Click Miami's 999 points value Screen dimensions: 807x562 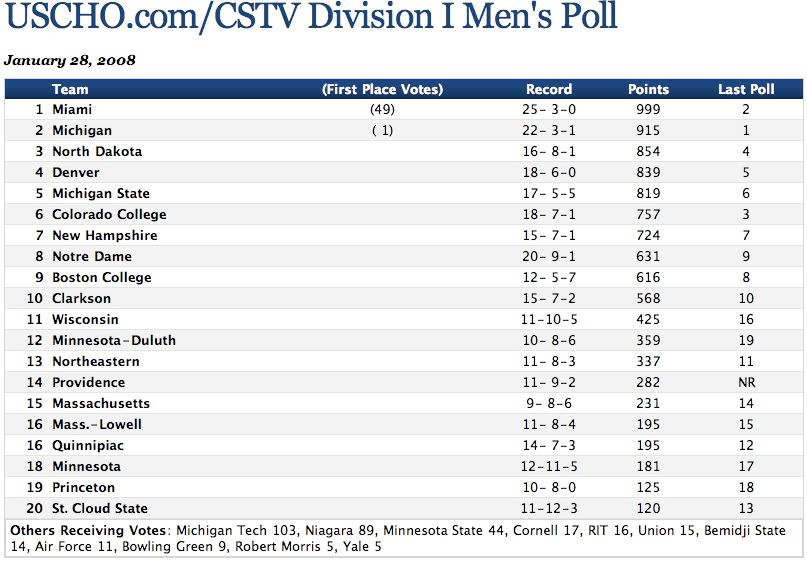coord(648,109)
